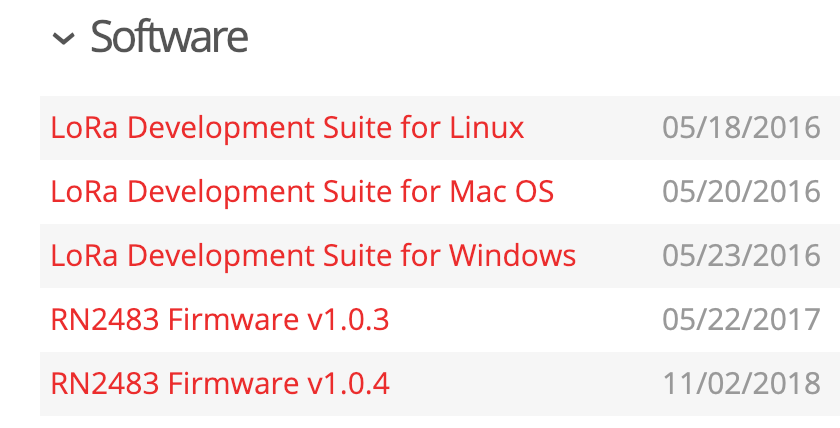Image resolution: width=840 pixels, height=428 pixels.
Task: Open LoRa Development Suite for Linux
Action: pos(287,128)
